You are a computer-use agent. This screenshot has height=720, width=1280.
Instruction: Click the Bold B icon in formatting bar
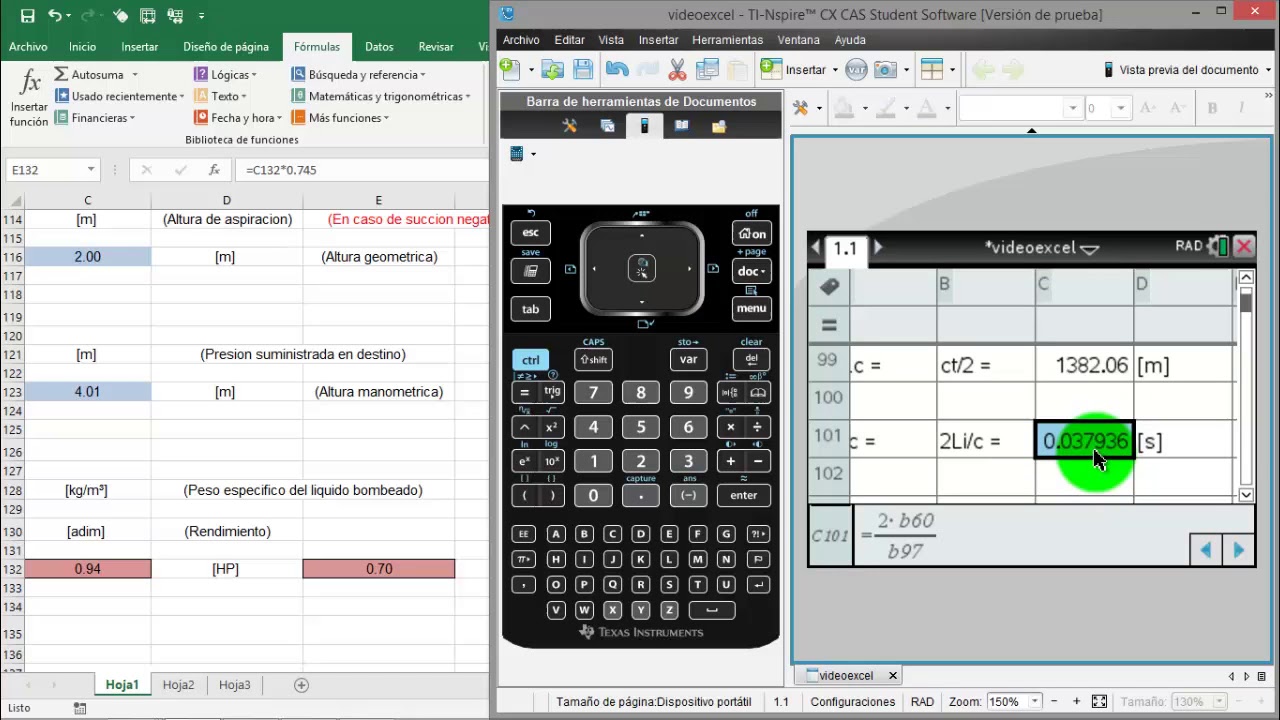1212,108
